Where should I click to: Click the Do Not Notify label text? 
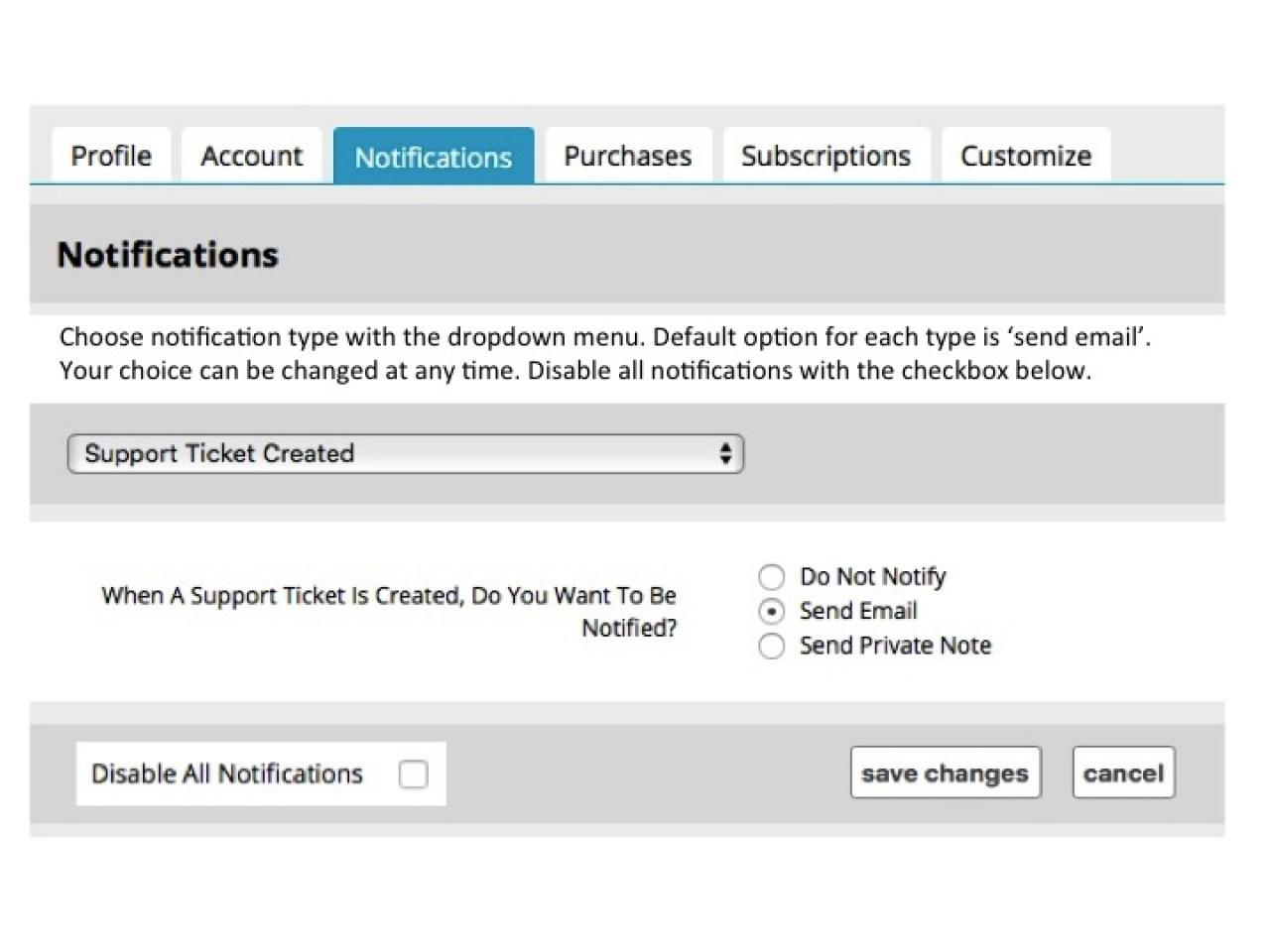tap(872, 577)
